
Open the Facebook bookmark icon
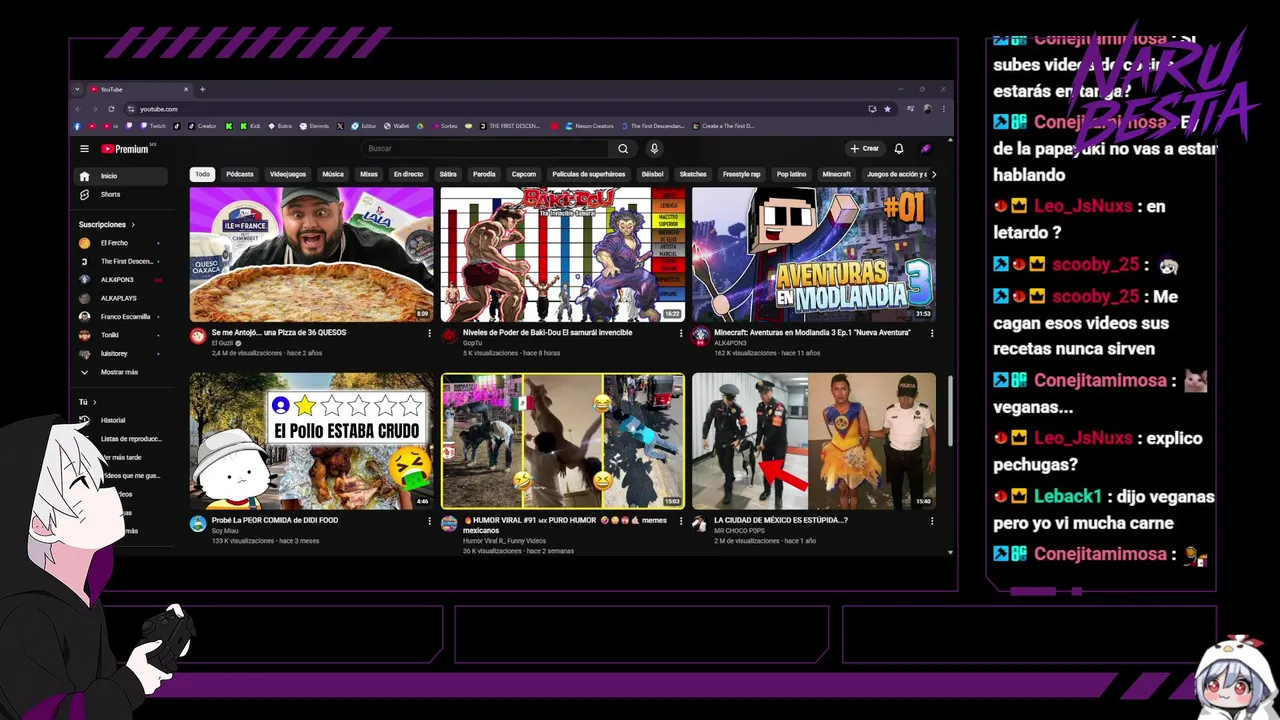(x=78, y=126)
